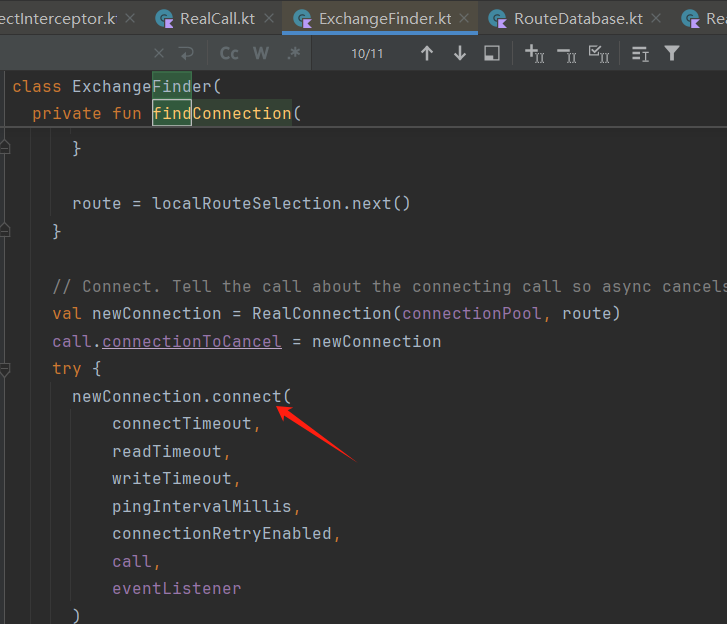
Task: Toggle Match Case (Cc) search option
Action: pyautogui.click(x=229, y=53)
